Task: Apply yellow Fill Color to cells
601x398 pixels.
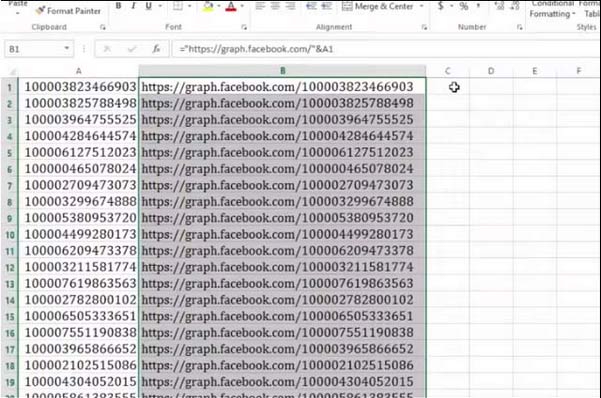Action: coord(208,6)
